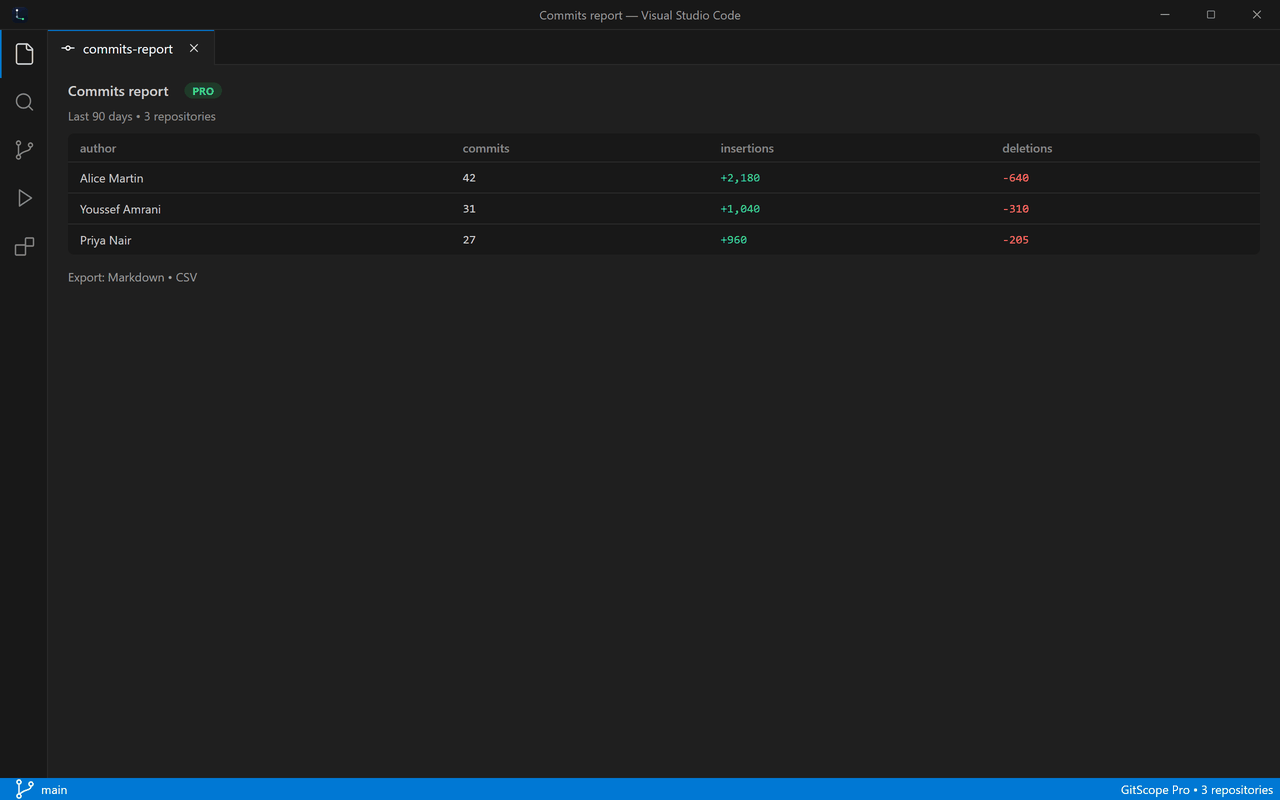Sort by the commits column header
The height and width of the screenshot is (800, 1280).
(x=486, y=148)
